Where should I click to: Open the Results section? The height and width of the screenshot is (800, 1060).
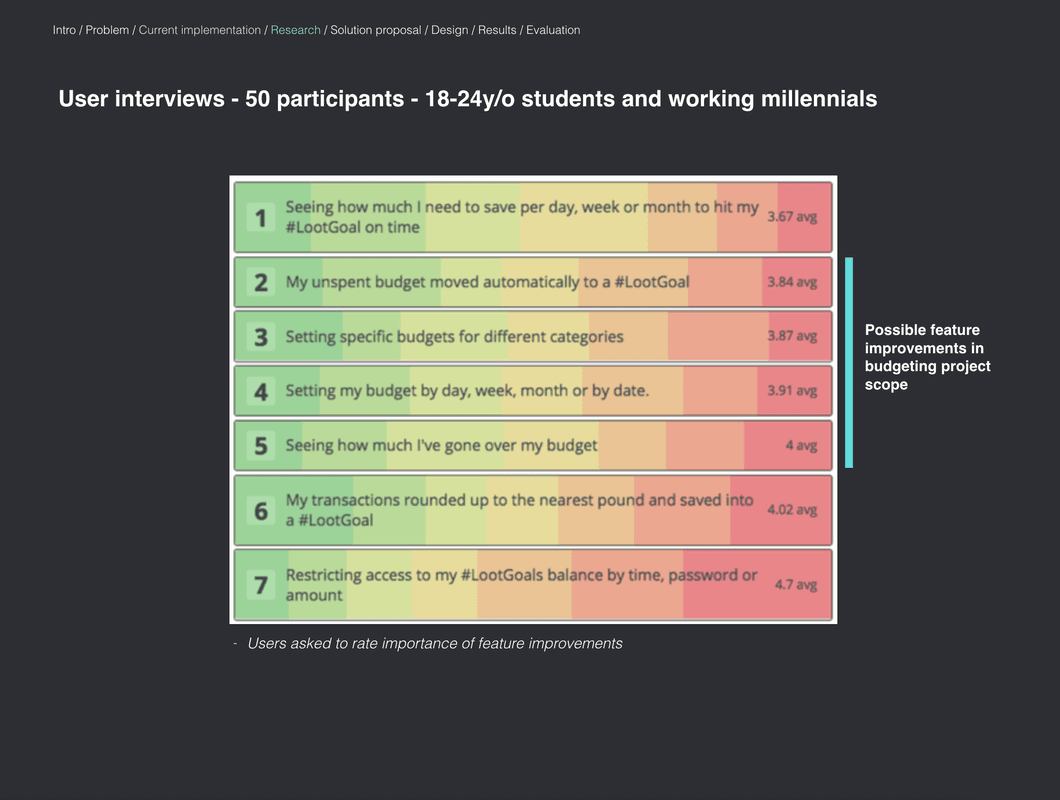tap(497, 30)
